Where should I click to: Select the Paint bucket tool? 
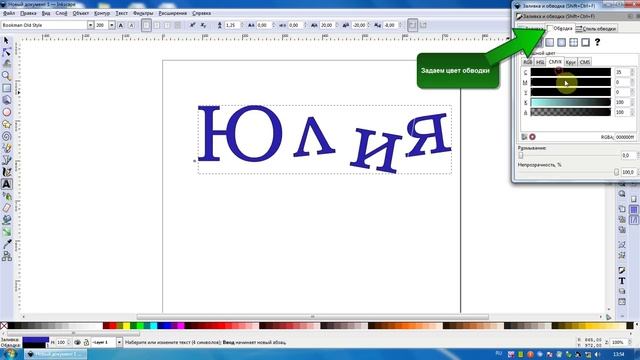(6, 220)
